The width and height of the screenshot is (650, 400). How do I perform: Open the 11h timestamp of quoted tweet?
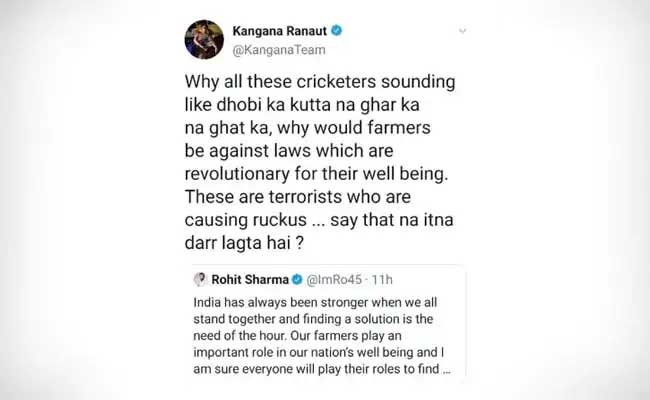point(382,280)
